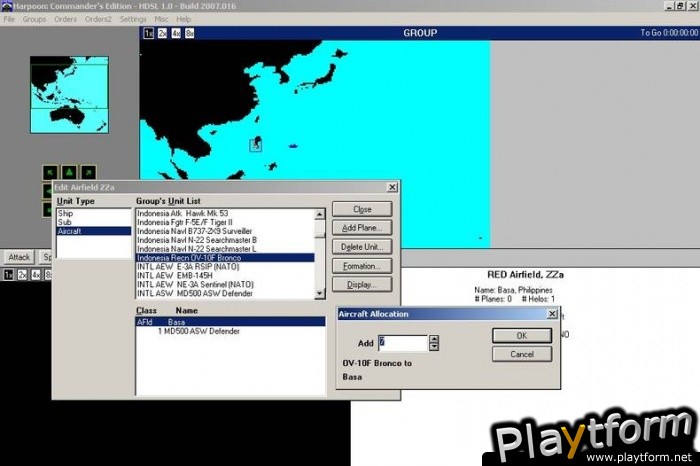Select INTL ASW MD500 ASW Defender in unit list
700x466 pixels.
click(225, 294)
